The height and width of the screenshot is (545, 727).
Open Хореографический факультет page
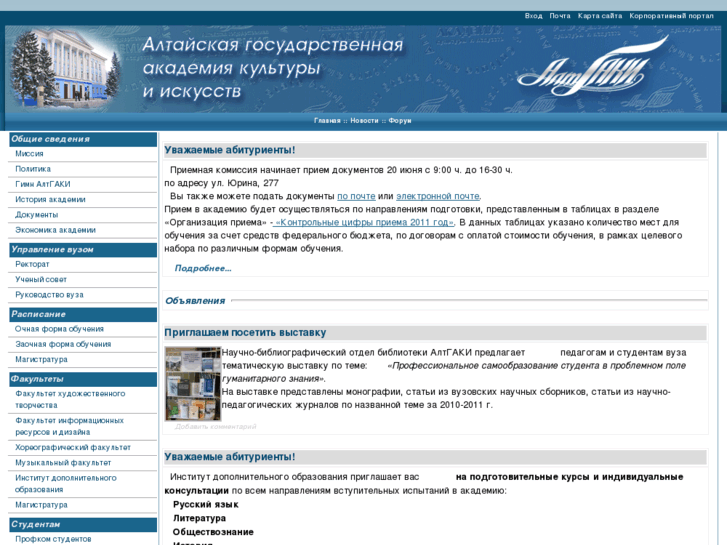(73, 448)
